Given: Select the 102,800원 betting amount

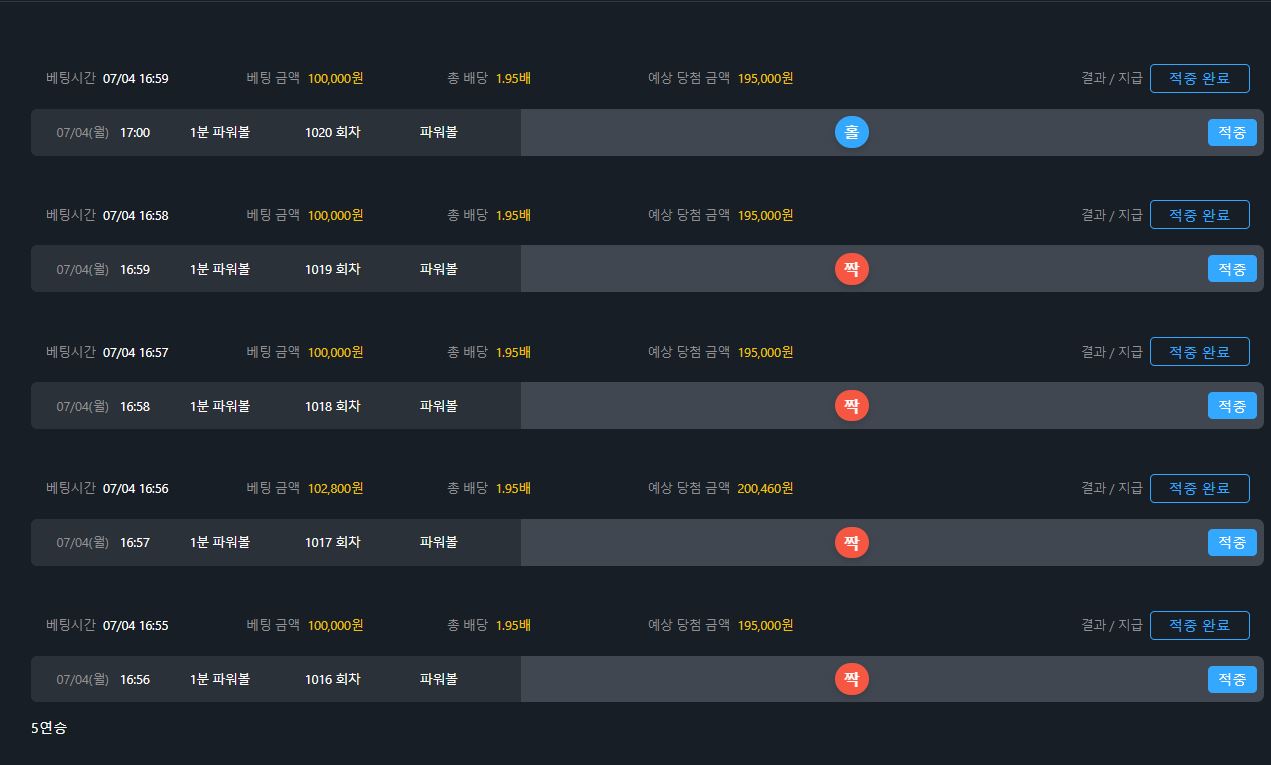Looking at the screenshot, I should point(335,488).
